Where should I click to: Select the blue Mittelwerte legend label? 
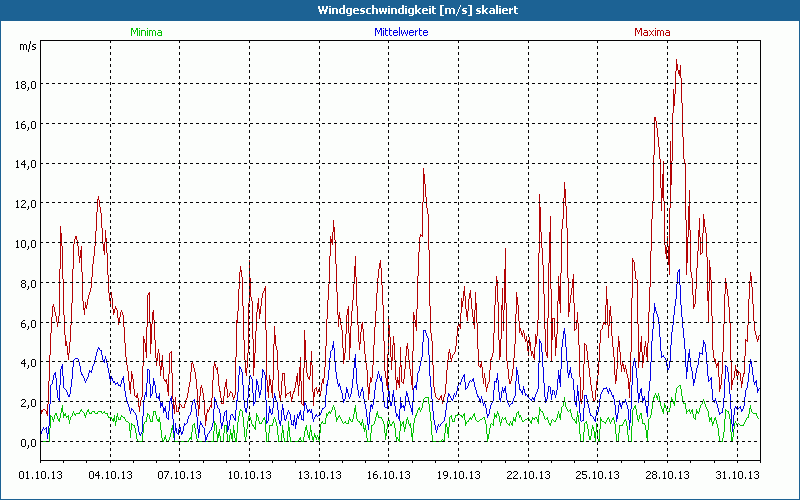click(x=401, y=32)
